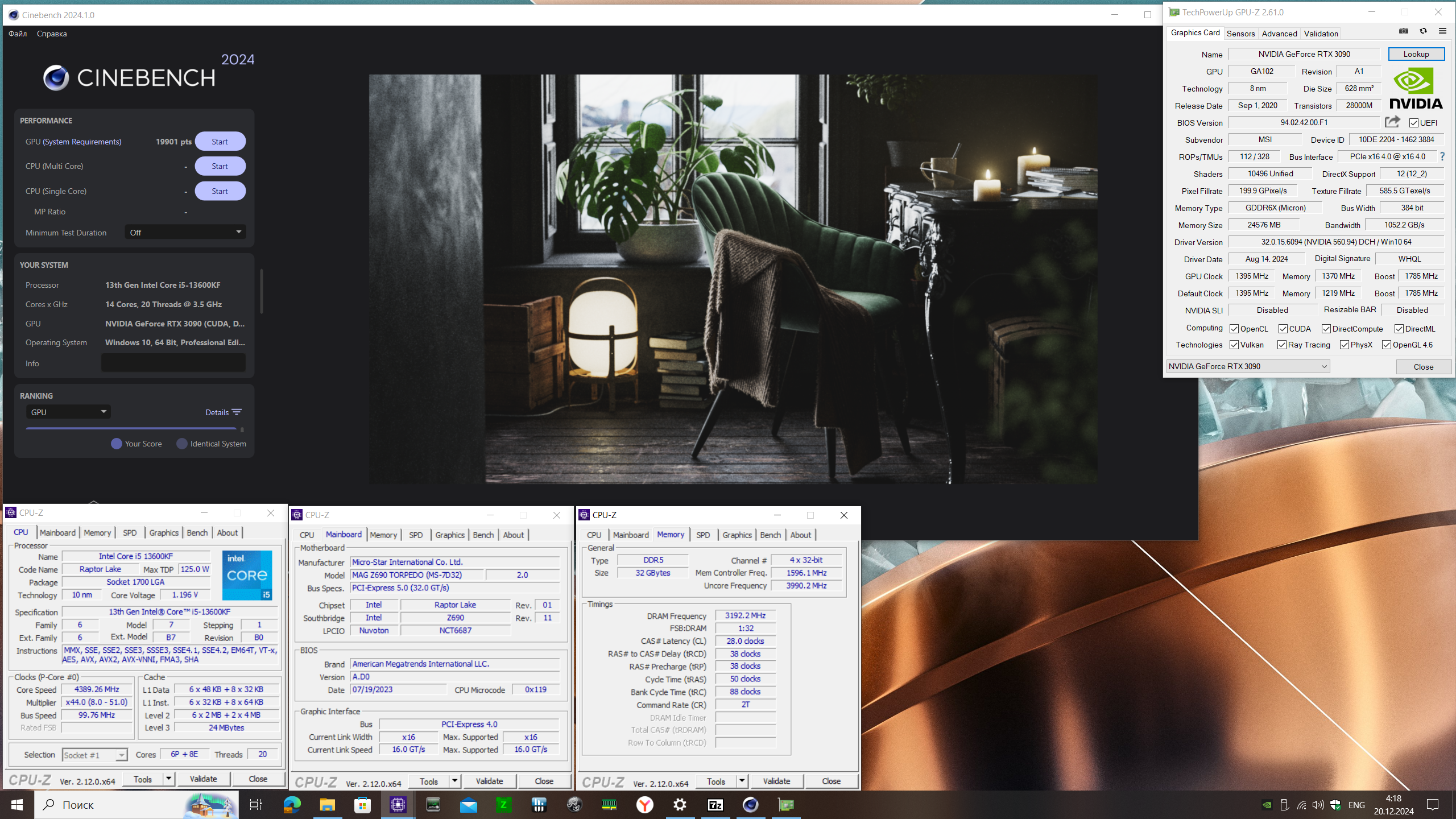Image resolution: width=1456 pixels, height=819 pixels.
Task: Open Task View from the taskbar
Action: click(x=256, y=805)
